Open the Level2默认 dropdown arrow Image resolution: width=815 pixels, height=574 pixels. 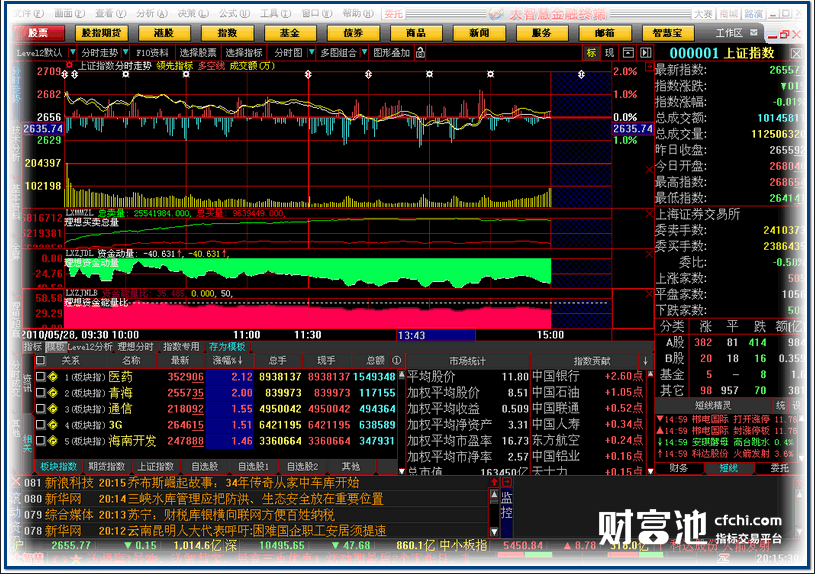73,53
